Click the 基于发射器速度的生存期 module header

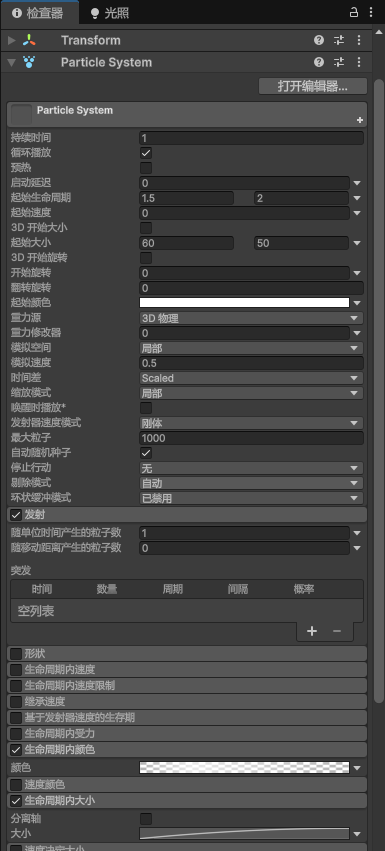click(x=187, y=717)
